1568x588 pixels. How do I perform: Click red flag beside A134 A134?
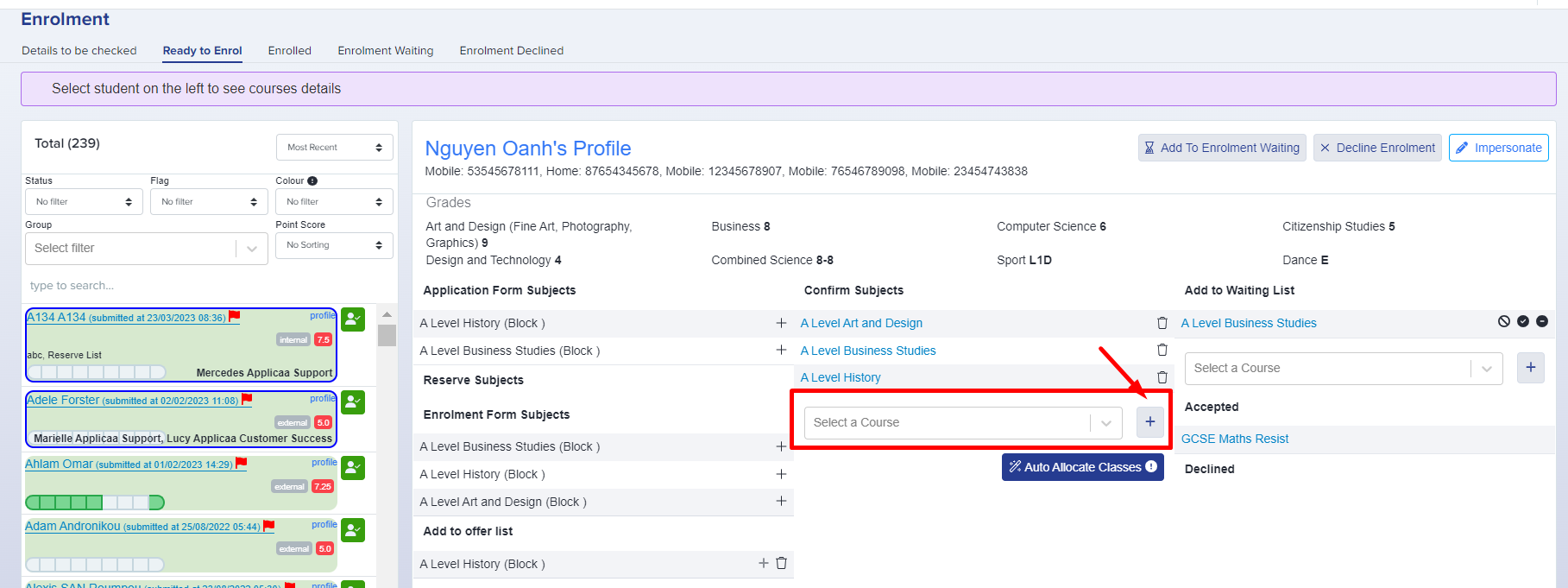tap(235, 316)
